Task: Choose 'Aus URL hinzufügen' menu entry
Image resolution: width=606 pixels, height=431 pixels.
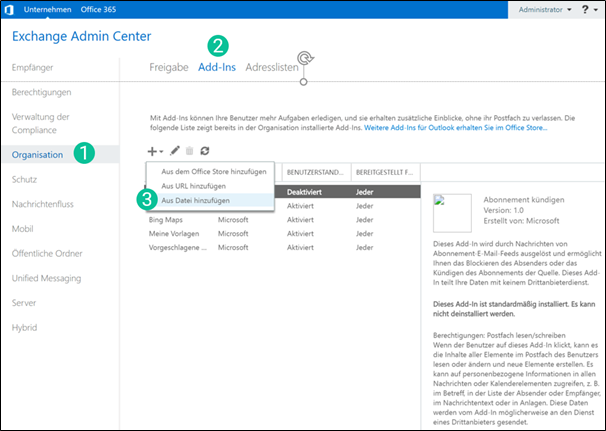Action: (193, 186)
